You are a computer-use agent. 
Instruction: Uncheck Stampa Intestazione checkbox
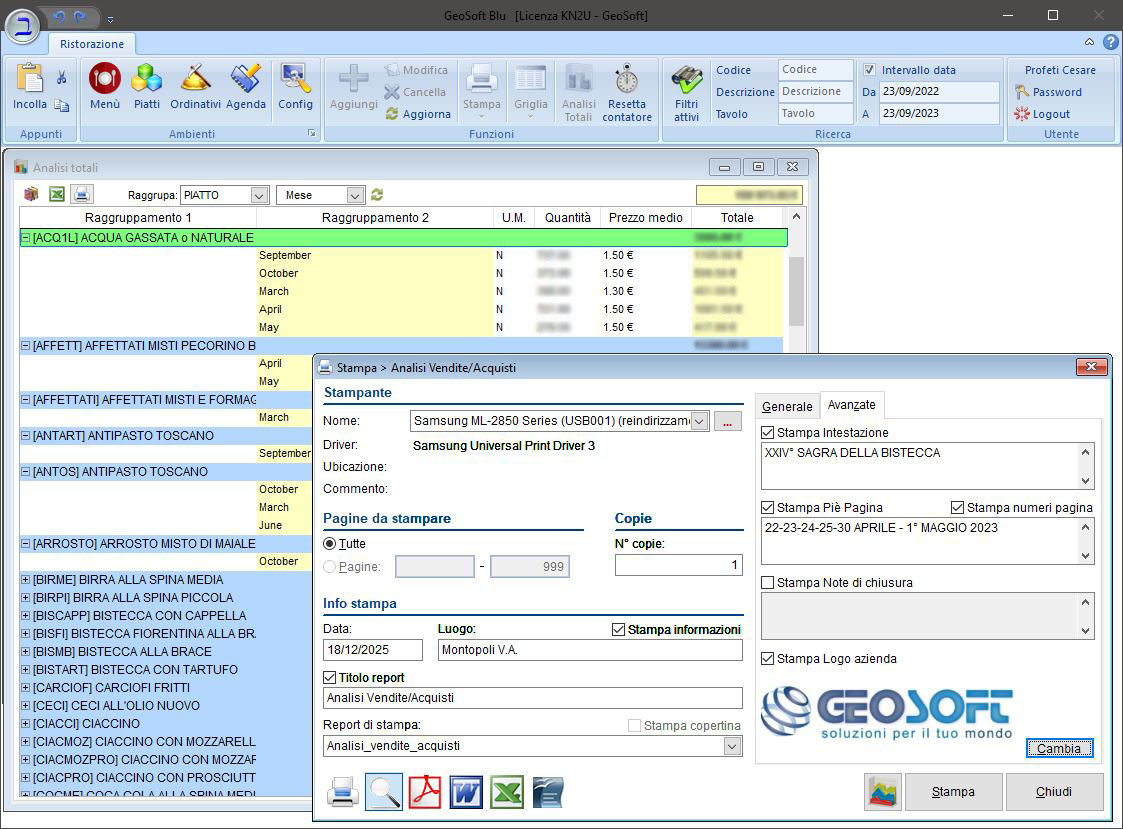[x=768, y=433]
